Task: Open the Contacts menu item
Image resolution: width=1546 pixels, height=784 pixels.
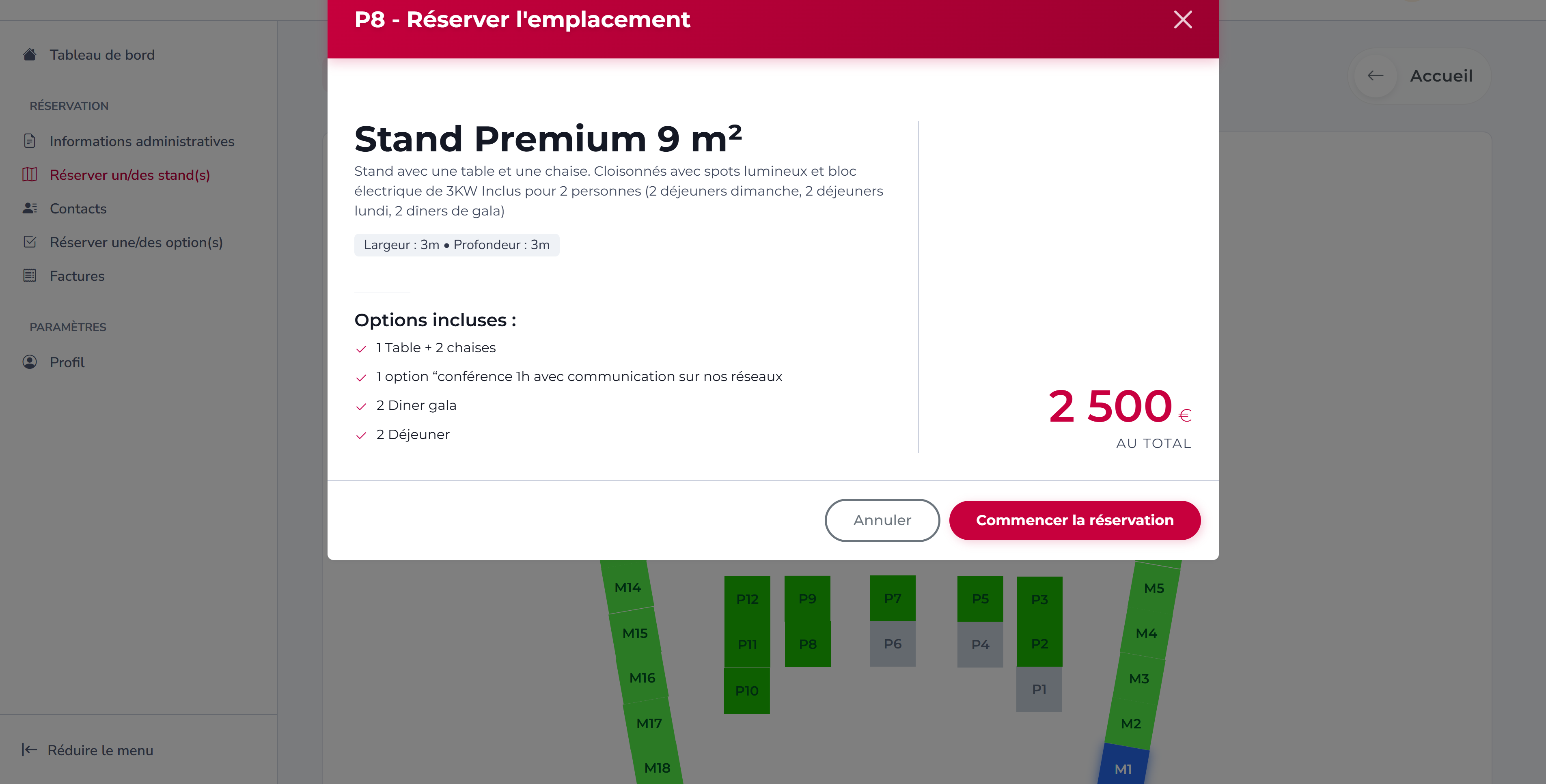Action: coord(78,209)
